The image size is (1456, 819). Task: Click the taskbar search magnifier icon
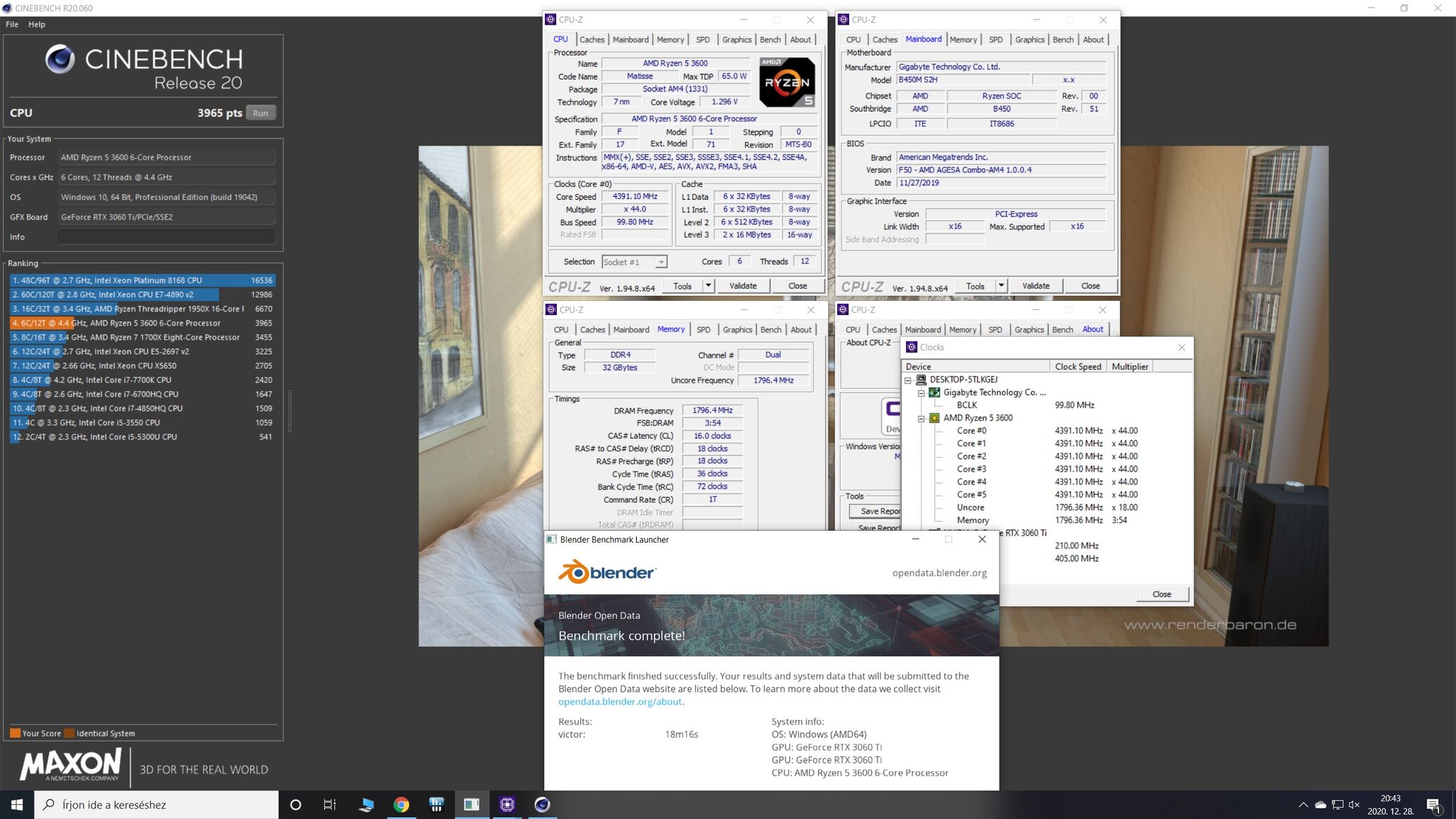pyautogui.click(x=49, y=804)
